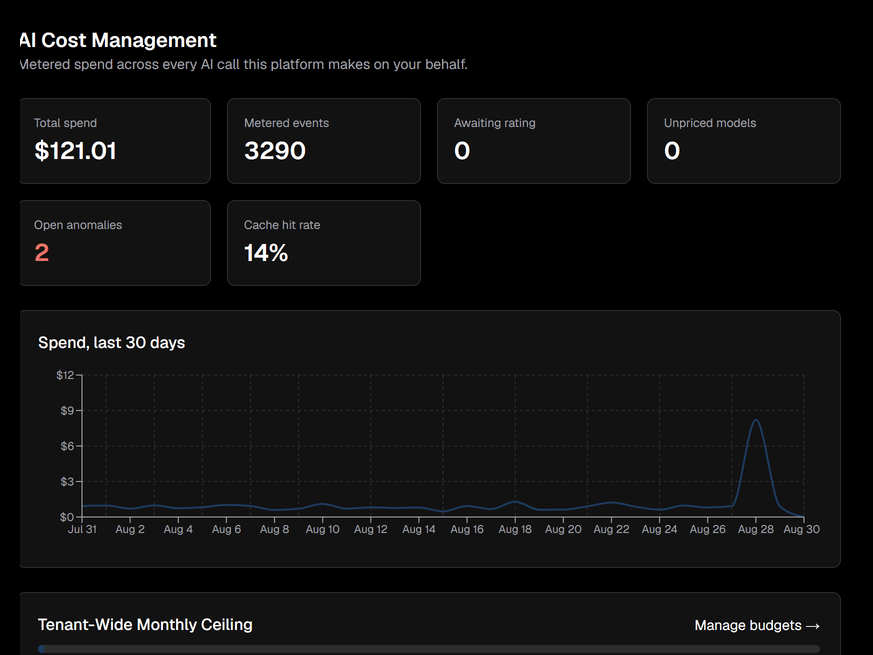This screenshot has width=873, height=655.
Task: Click the Aug 16 axis label
Action: point(467,529)
